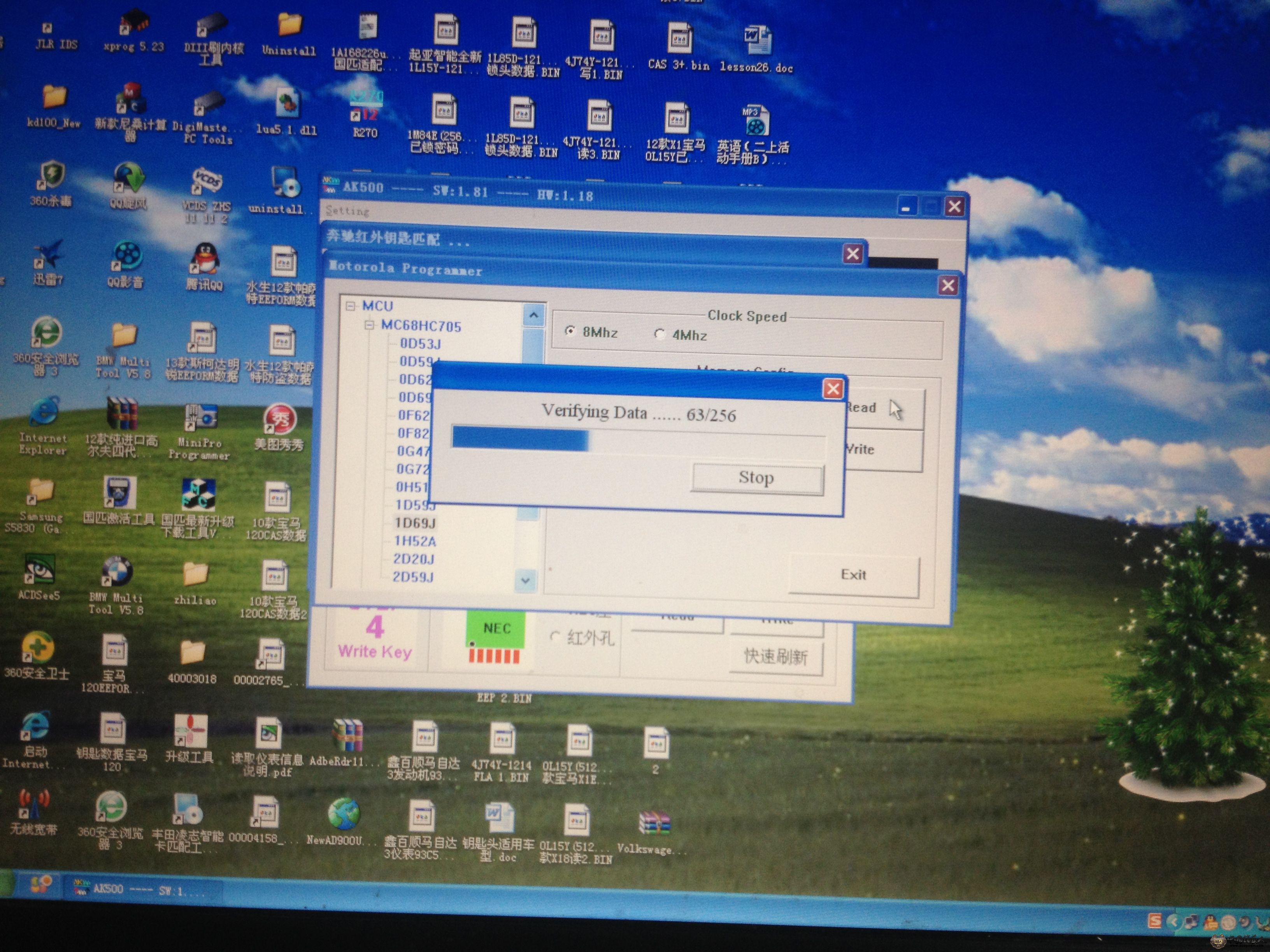Image resolution: width=1270 pixels, height=952 pixels.
Task: Close the Verifying Data dialog
Action: pyautogui.click(x=833, y=389)
